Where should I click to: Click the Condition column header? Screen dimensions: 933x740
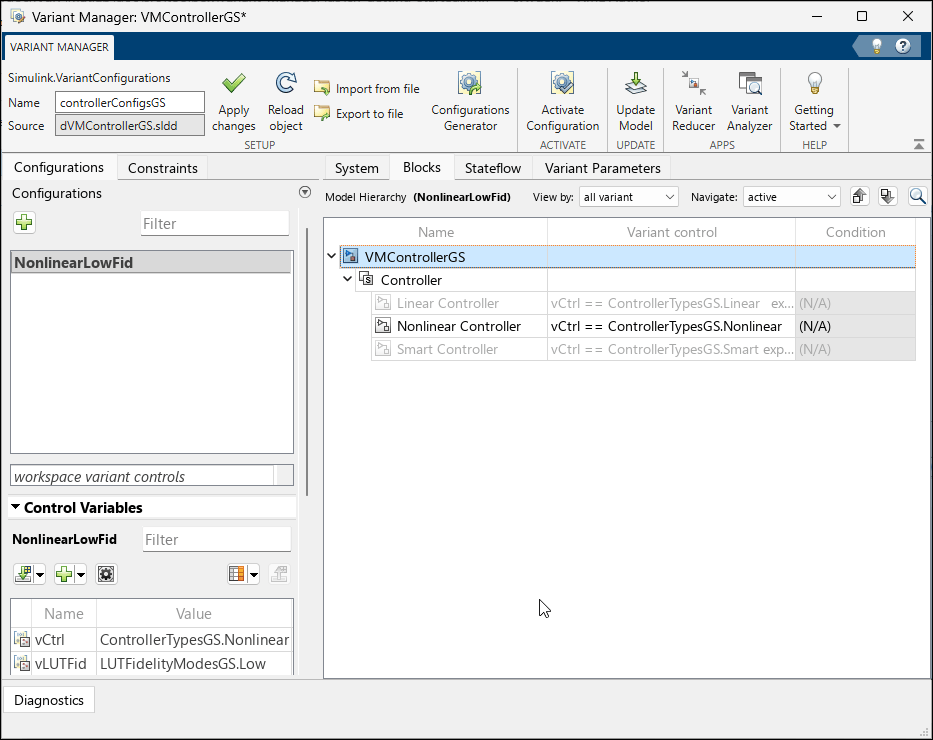(855, 232)
